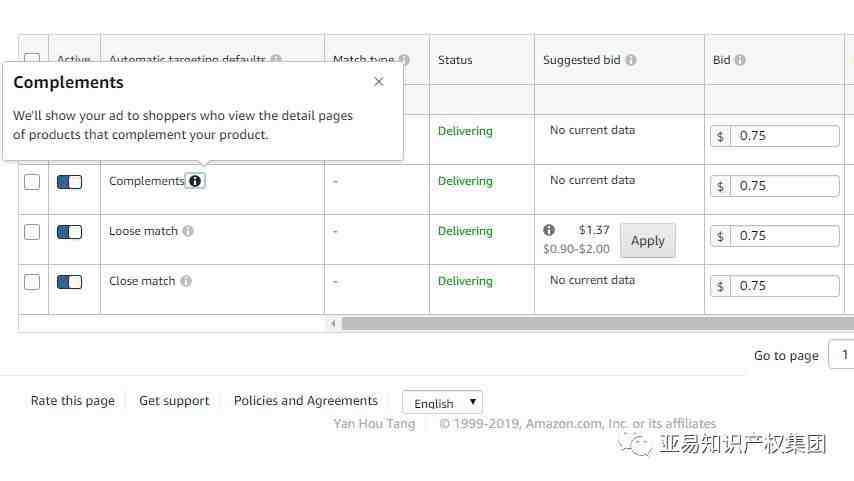Click the Rate this page link

point(72,401)
